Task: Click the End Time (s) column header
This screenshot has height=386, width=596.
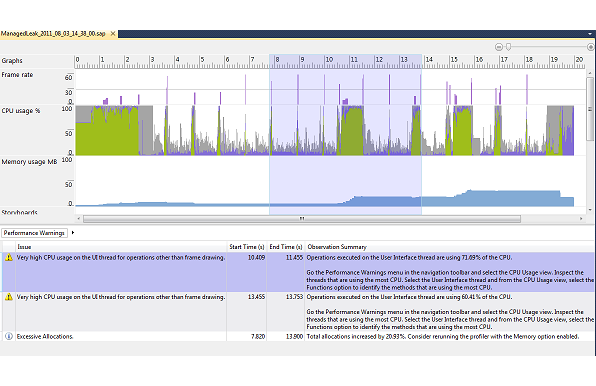Action: coord(286,247)
